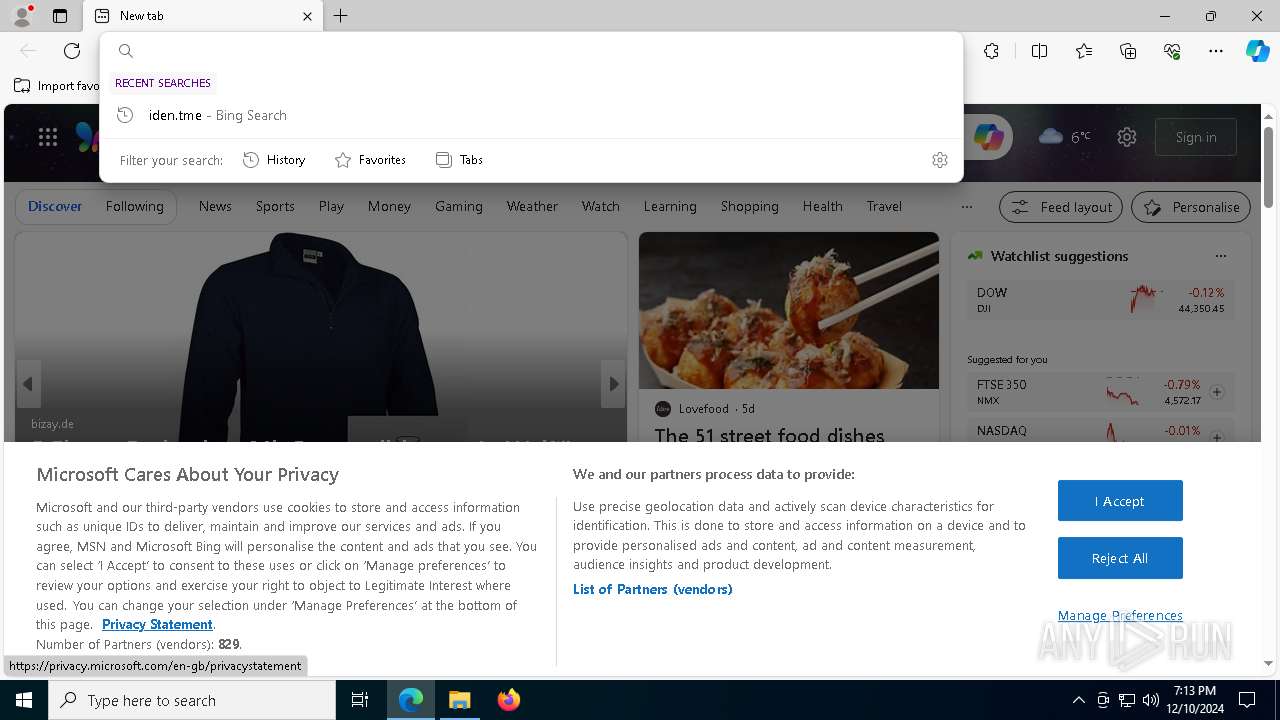Screen dimensions: 1280x720
Task: Open address bar search settings gear
Action: pos(939,160)
